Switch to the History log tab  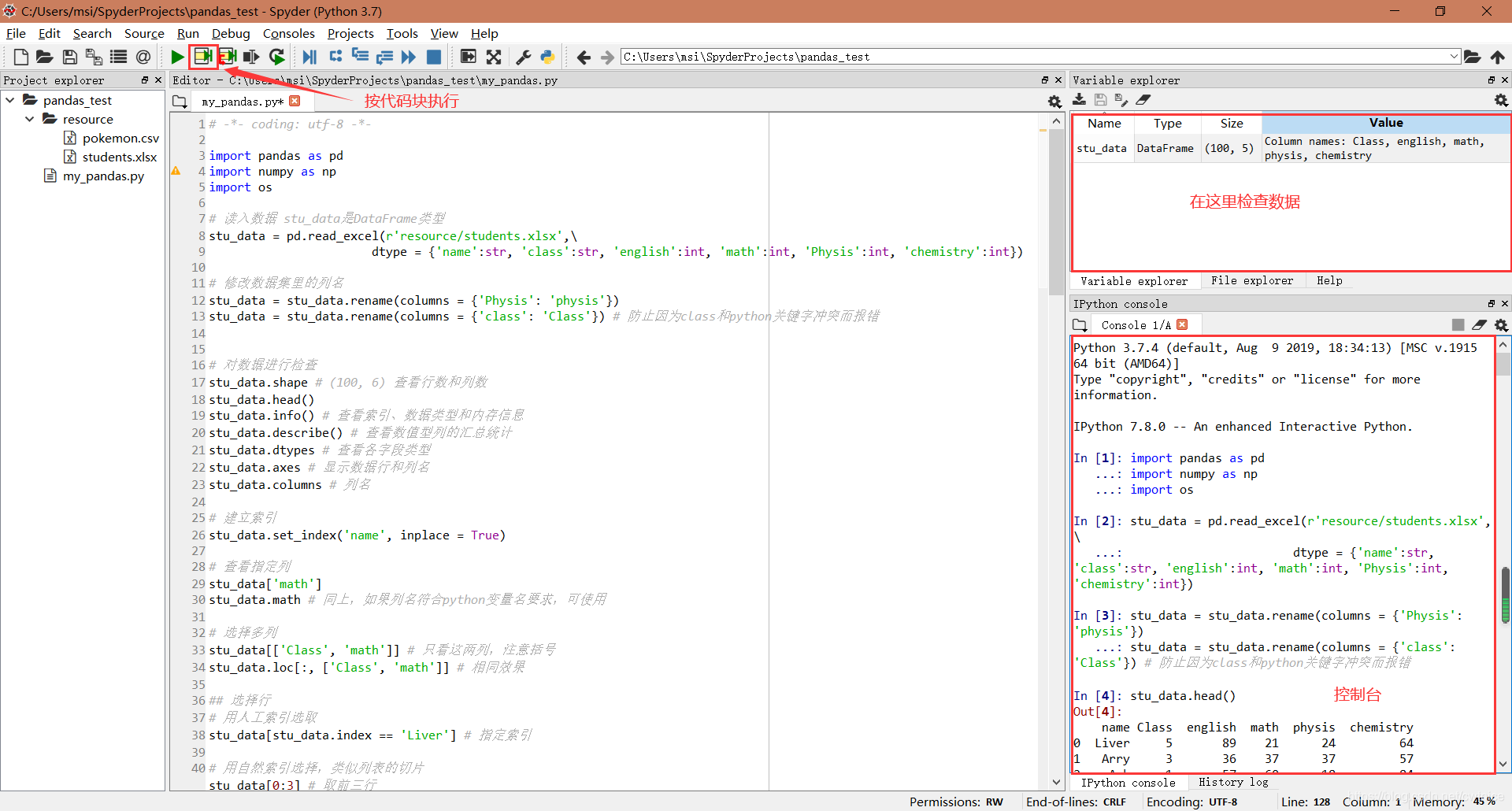pos(1233,782)
